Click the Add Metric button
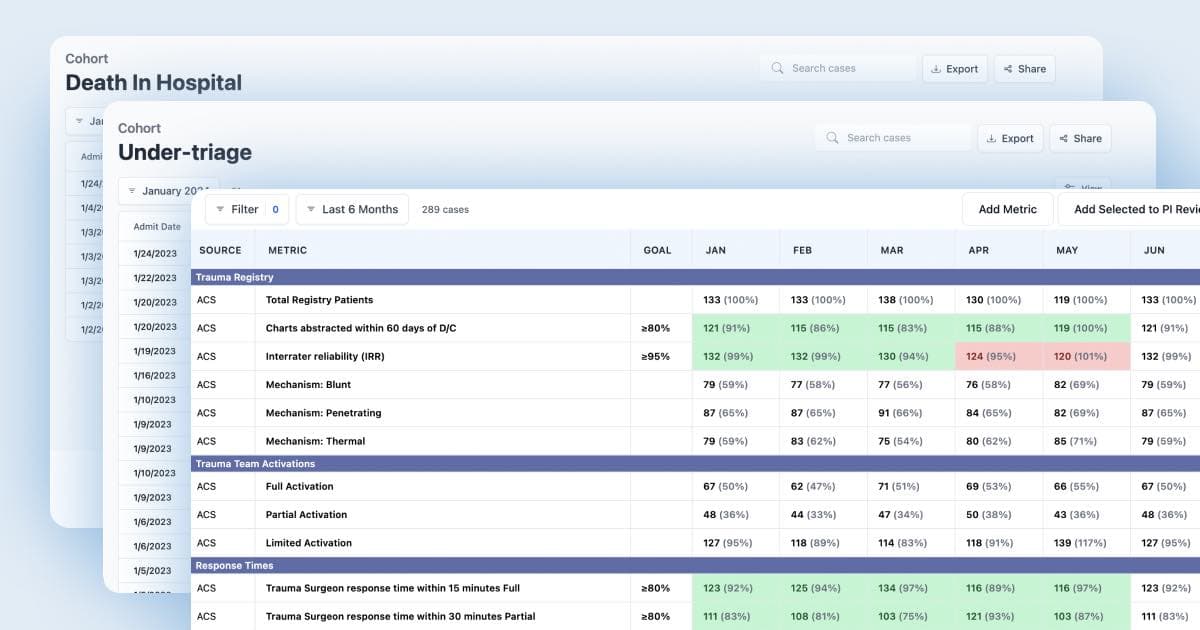The image size is (1200, 630). (1007, 209)
